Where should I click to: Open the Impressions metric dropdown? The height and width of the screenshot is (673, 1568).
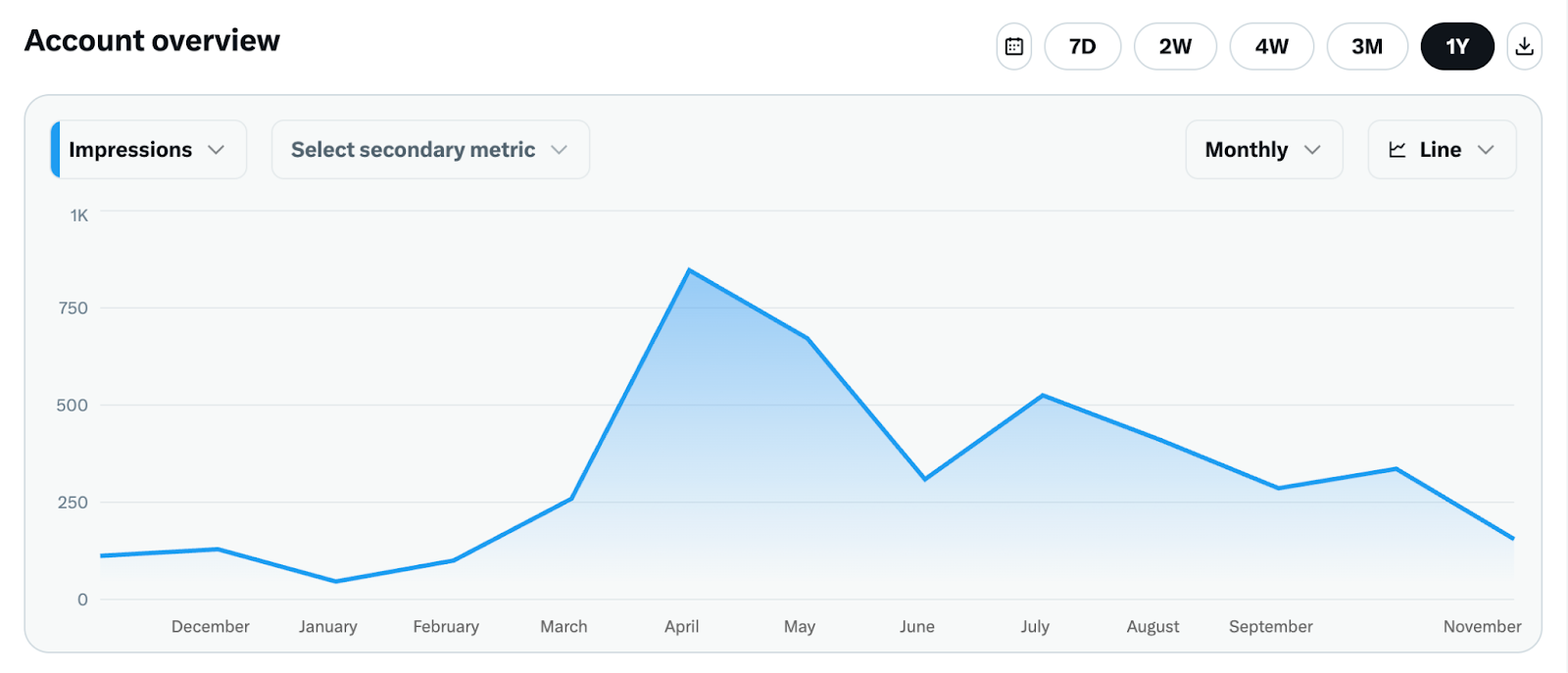tap(148, 150)
